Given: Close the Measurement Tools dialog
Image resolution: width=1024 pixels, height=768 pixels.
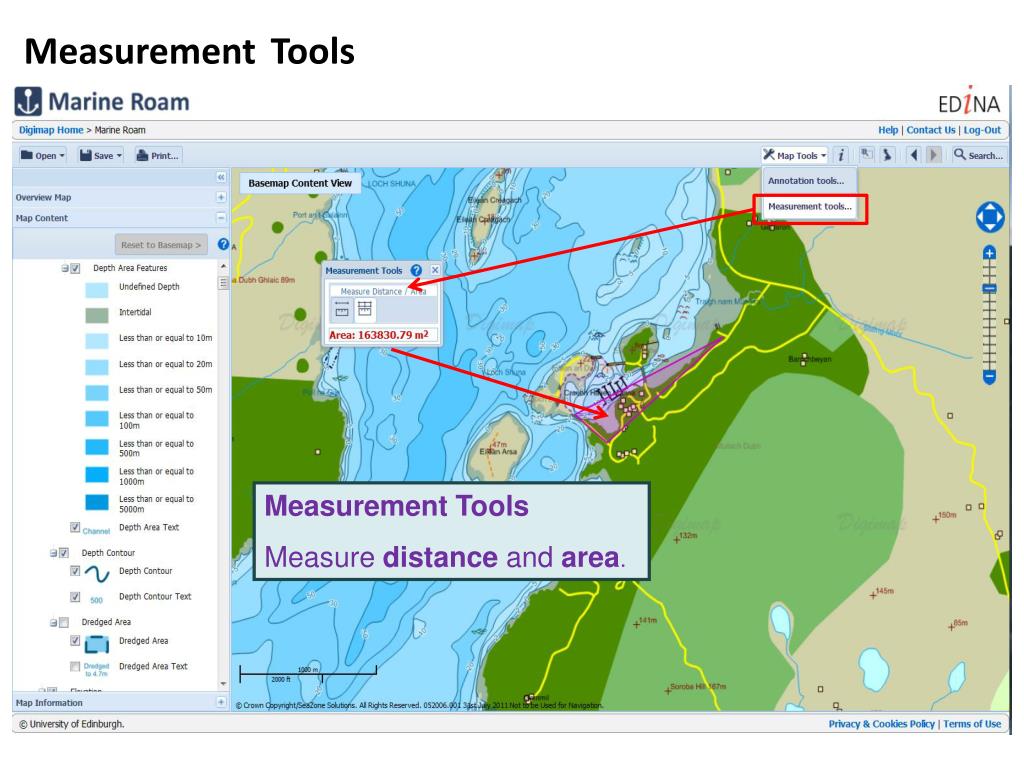Looking at the screenshot, I should click(435, 270).
